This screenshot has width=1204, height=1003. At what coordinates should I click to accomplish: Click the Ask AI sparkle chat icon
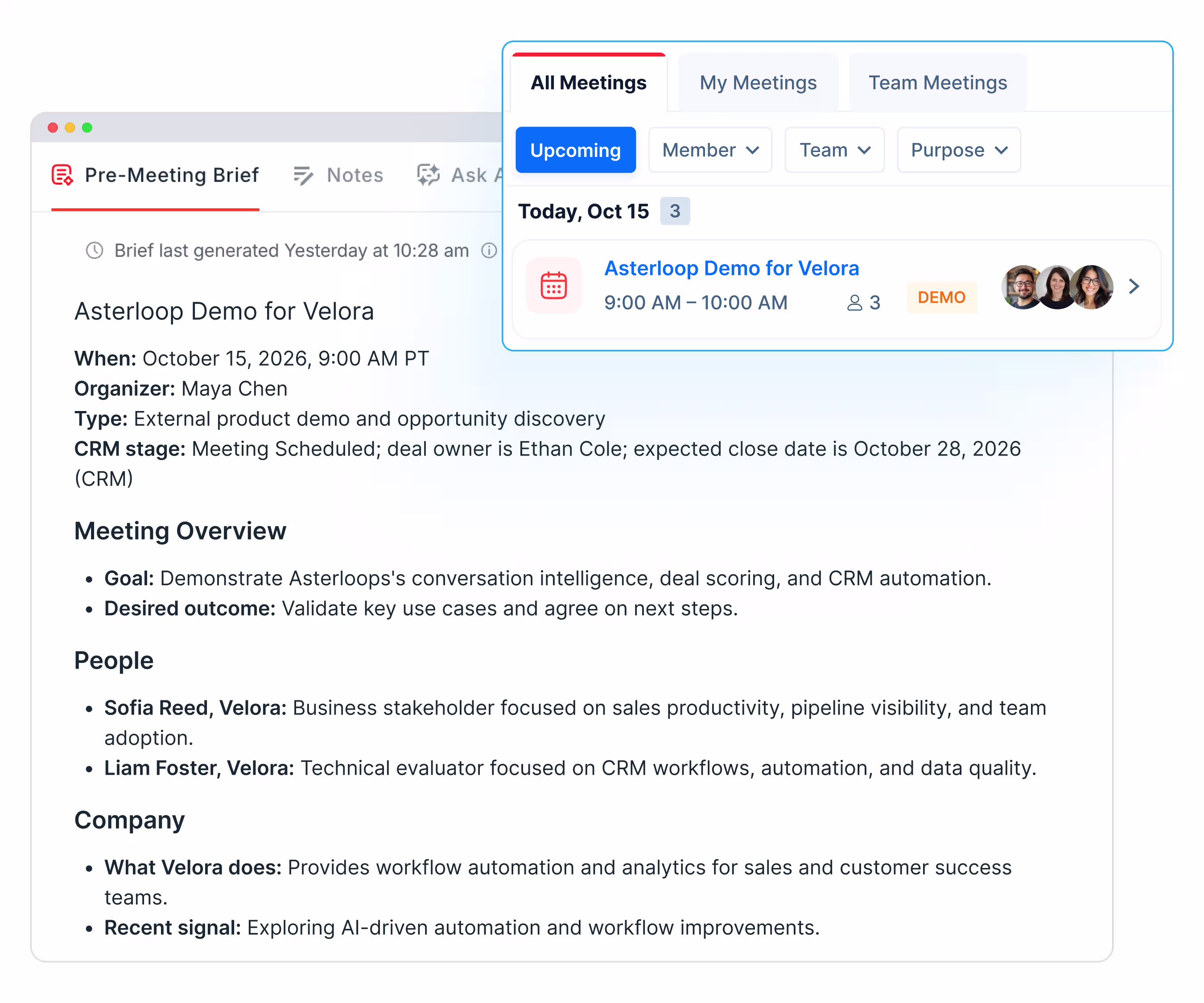coord(428,175)
